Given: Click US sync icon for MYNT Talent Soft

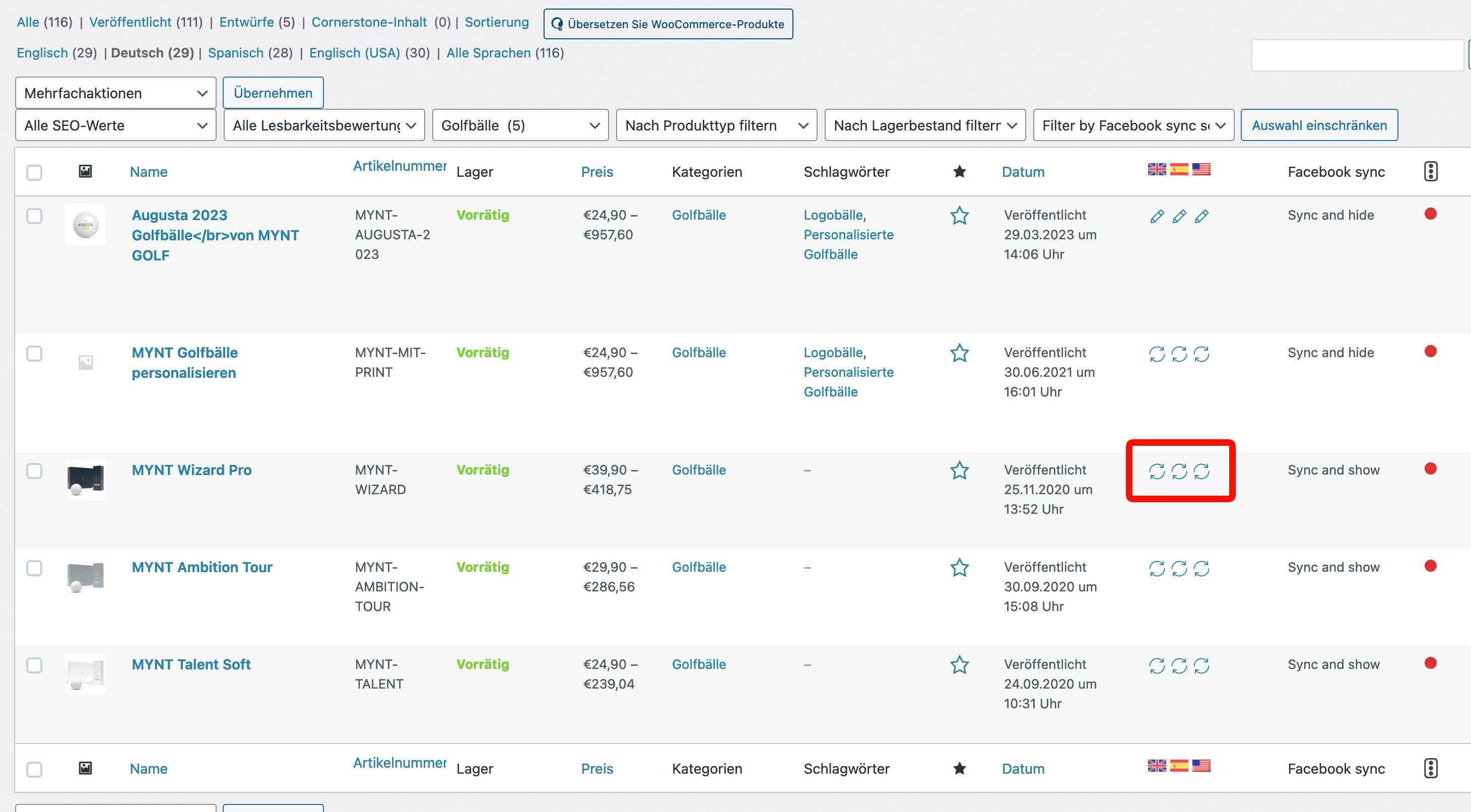Looking at the screenshot, I should click(x=1201, y=665).
